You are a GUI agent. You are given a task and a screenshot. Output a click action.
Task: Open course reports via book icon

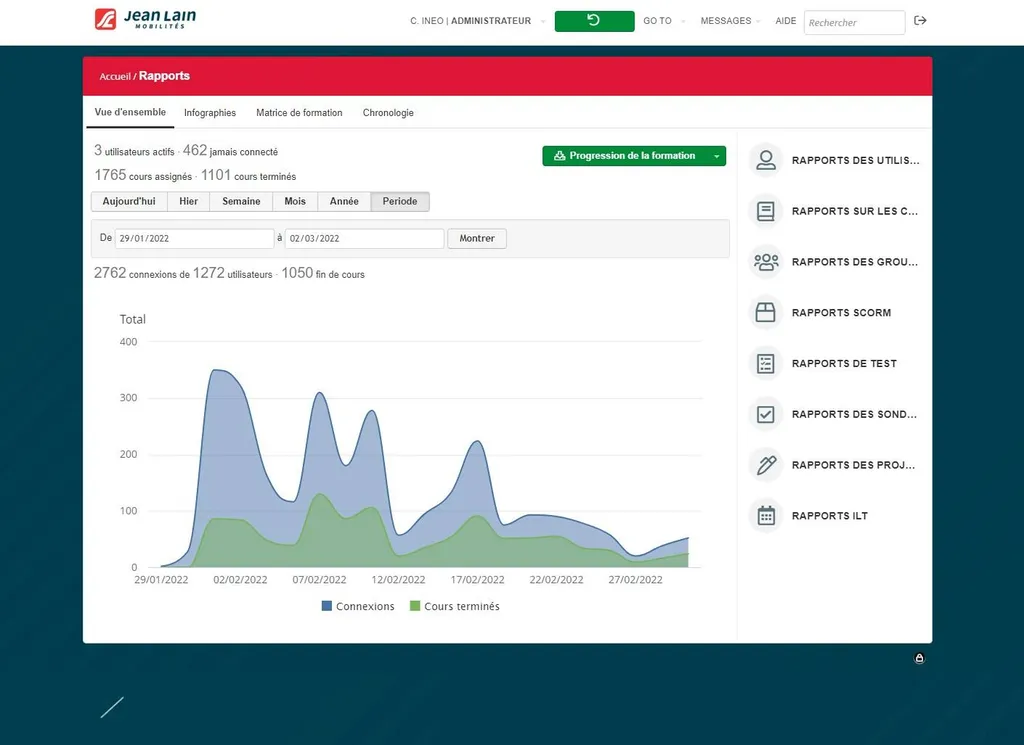765,211
